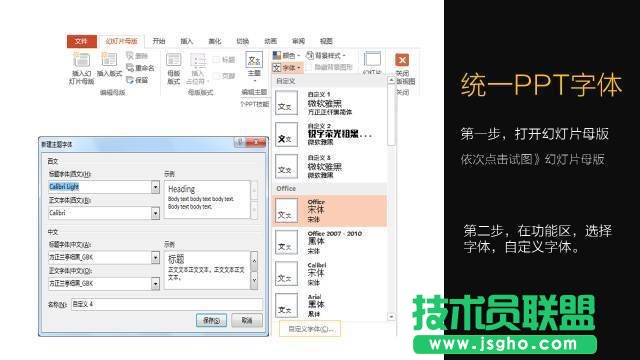Open the Master Layout (母版版式) icon
This screenshot has height=360, width=640.
(174, 60)
